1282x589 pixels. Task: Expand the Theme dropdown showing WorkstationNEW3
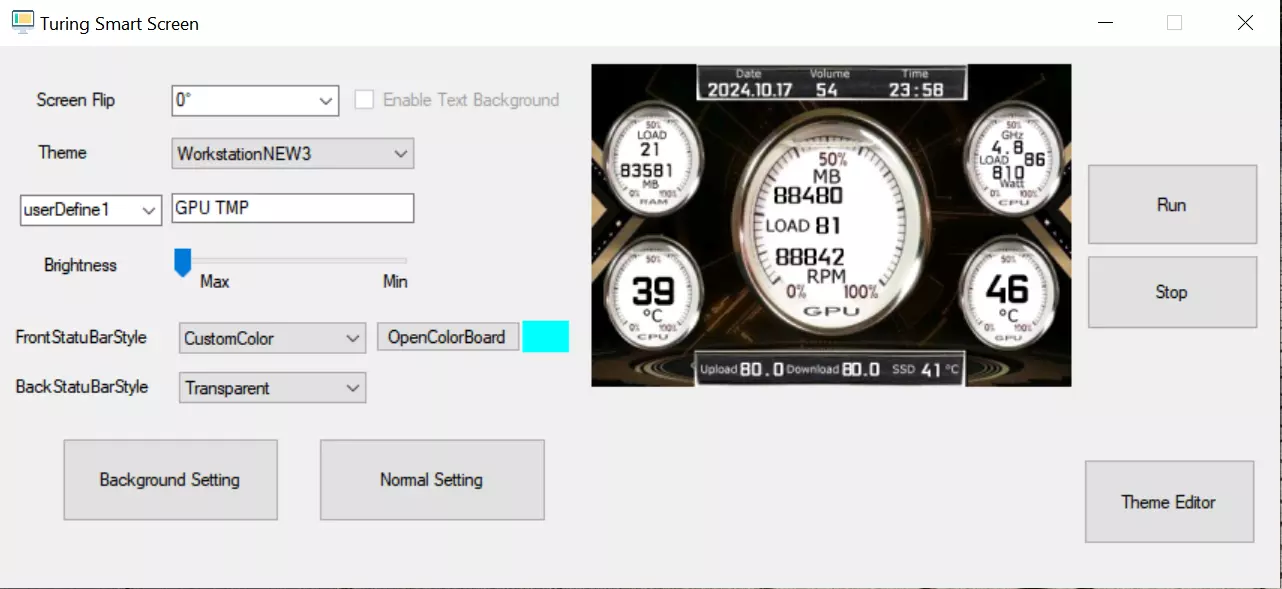[293, 154]
